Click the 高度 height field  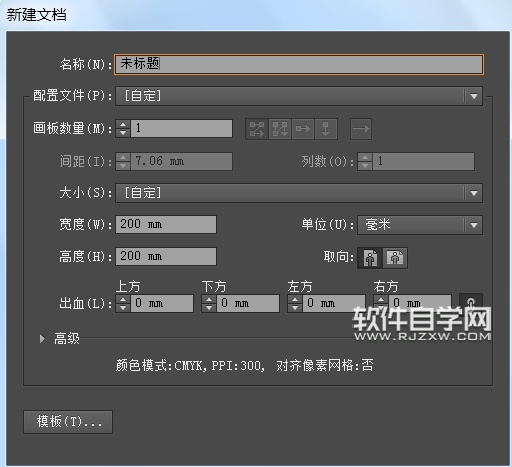coord(166,256)
